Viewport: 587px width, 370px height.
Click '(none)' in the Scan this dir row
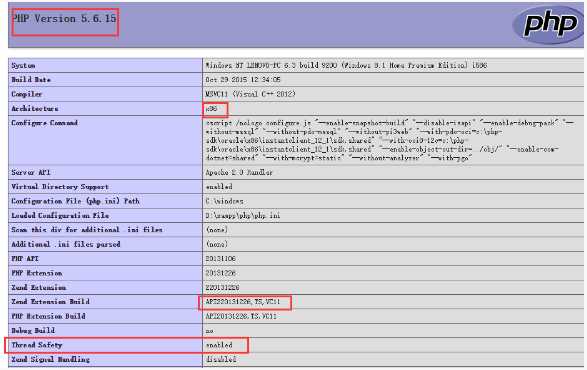click(x=216, y=230)
